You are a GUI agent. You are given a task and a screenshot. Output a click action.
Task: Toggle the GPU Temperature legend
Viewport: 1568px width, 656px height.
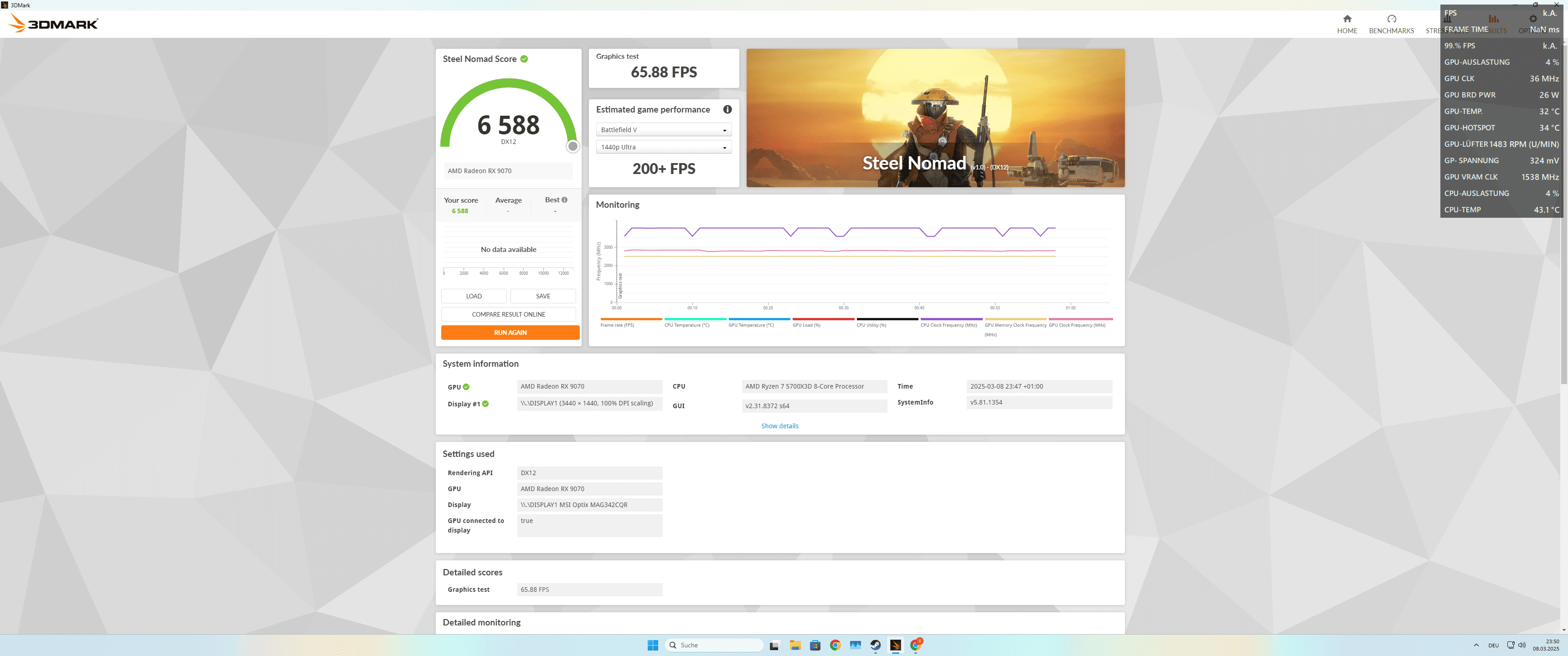(759, 323)
